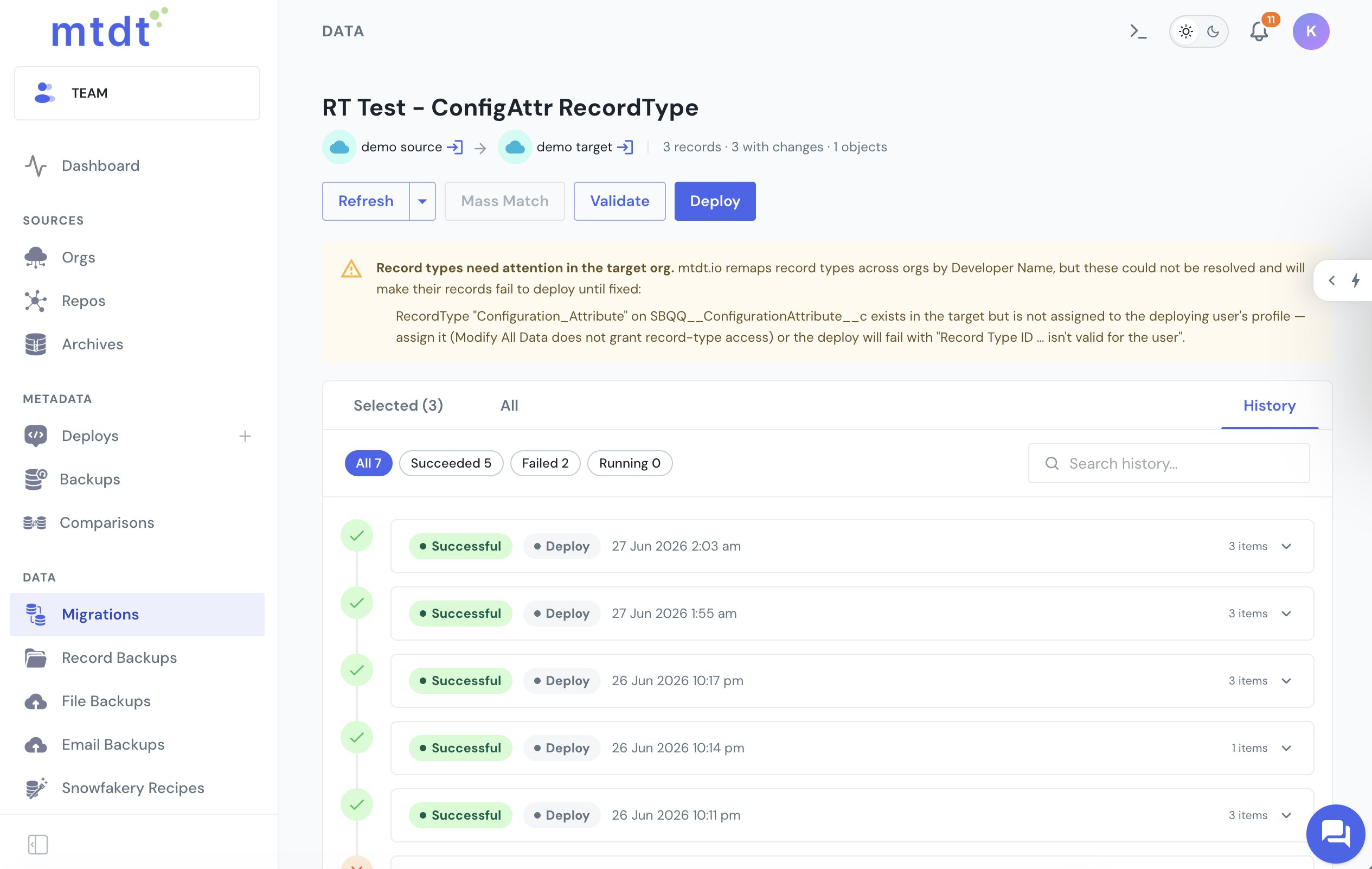This screenshot has height=869, width=1372.
Task: Click the demo source cloud icon
Action: click(339, 147)
